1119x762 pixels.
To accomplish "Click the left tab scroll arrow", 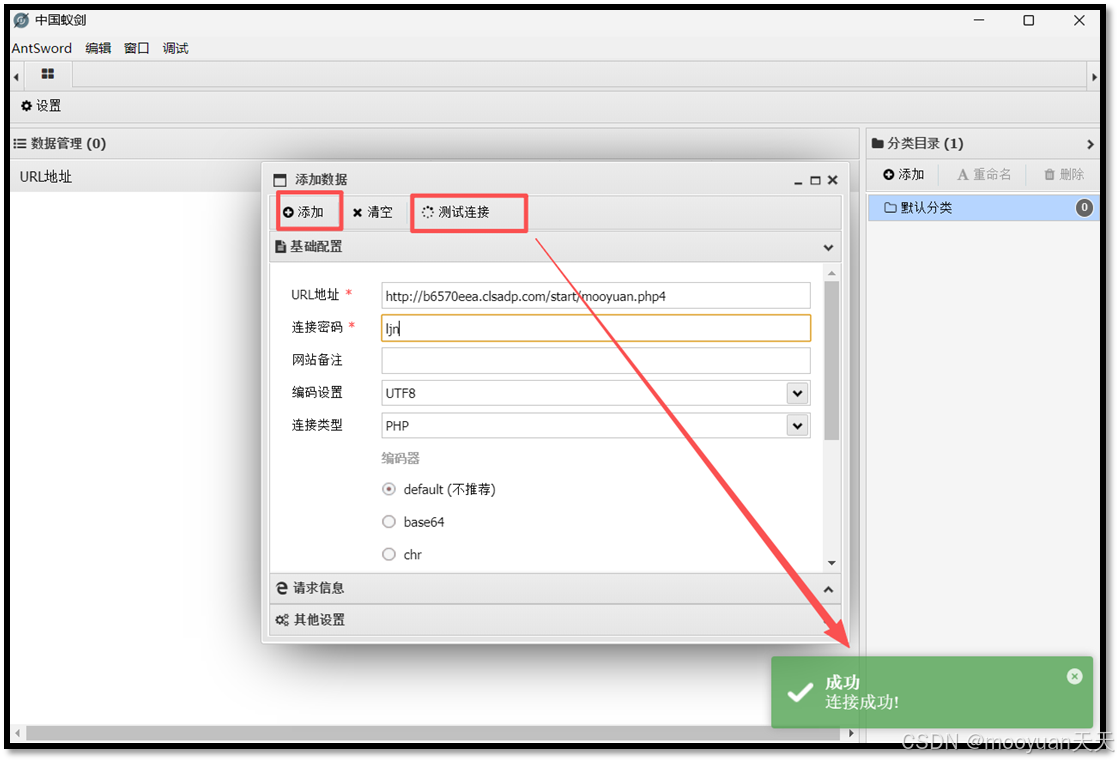I will click(x=16, y=76).
